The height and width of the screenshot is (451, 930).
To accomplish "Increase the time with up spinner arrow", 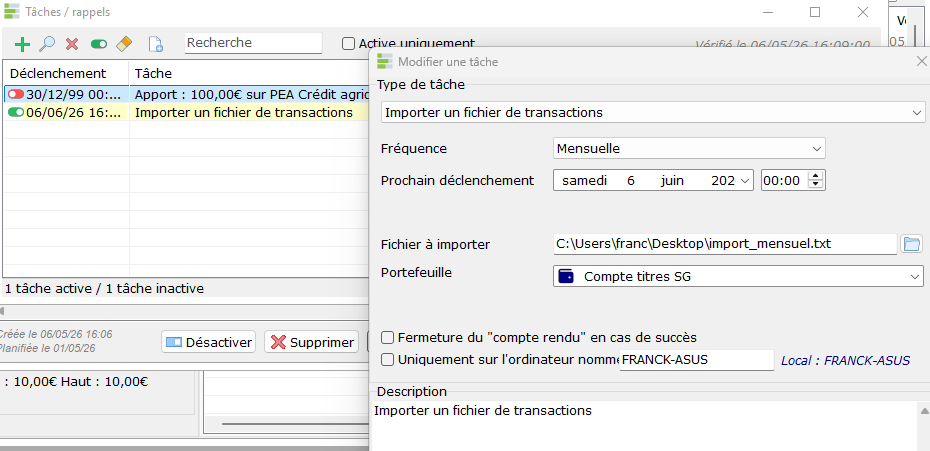I will [x=817, y=176].
